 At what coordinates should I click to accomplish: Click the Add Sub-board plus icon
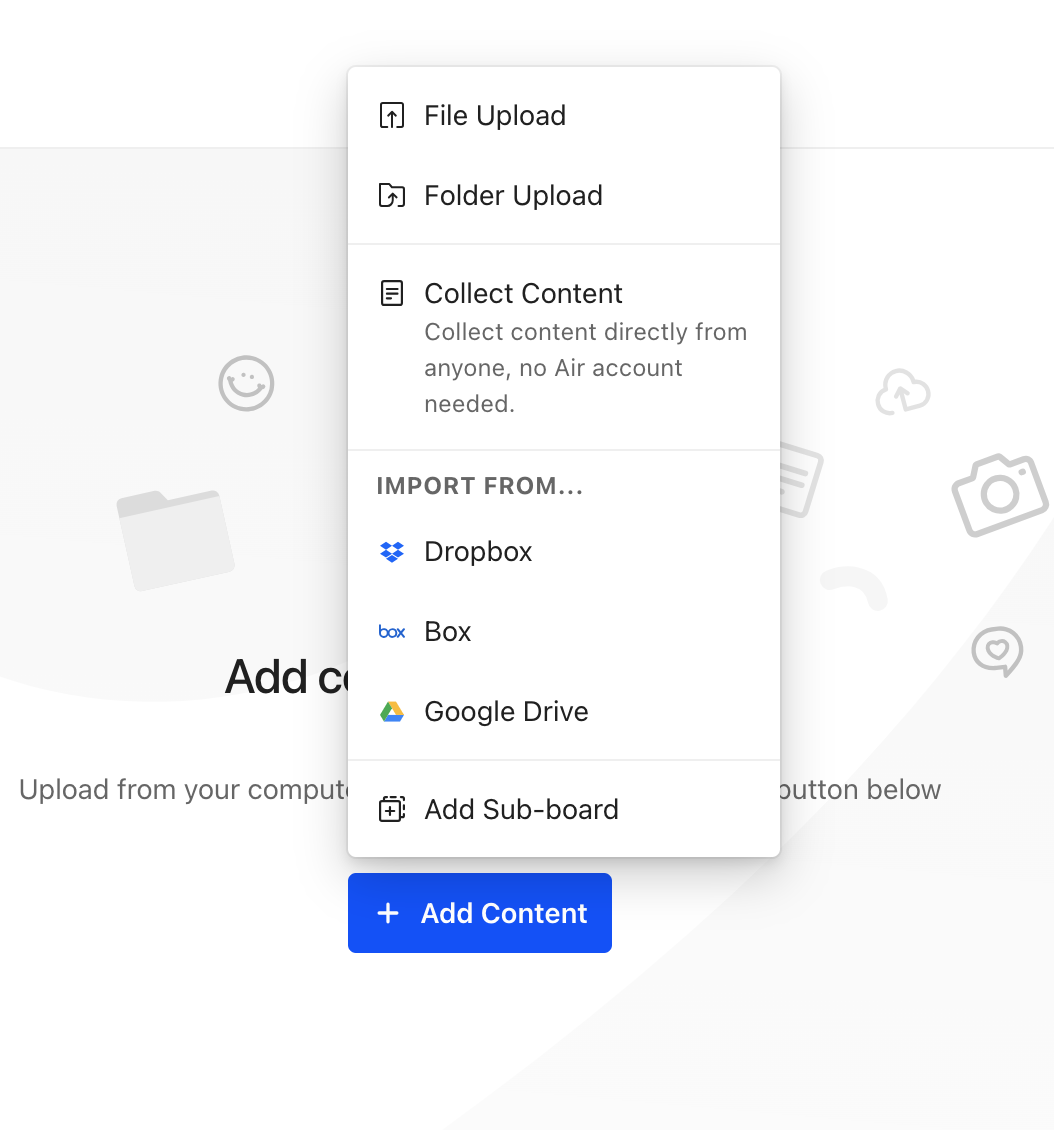pos(391,809)
